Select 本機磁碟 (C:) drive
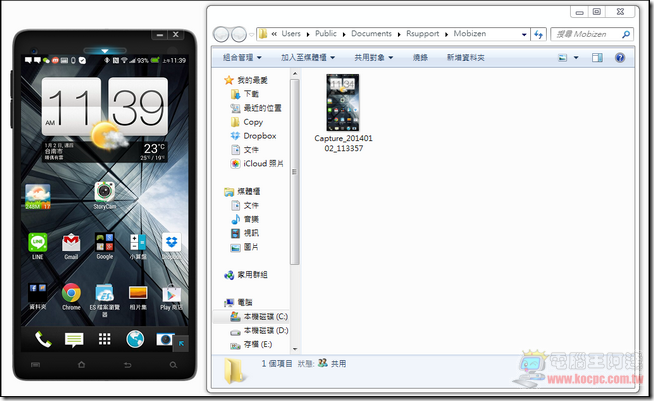This screenshot has width=654, height=401. (259, 317)
